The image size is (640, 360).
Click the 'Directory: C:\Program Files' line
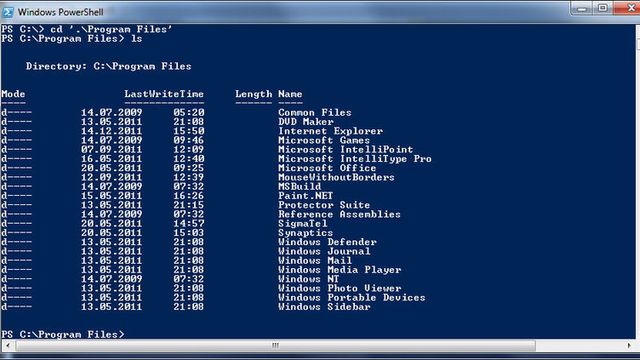click(109, 67)
